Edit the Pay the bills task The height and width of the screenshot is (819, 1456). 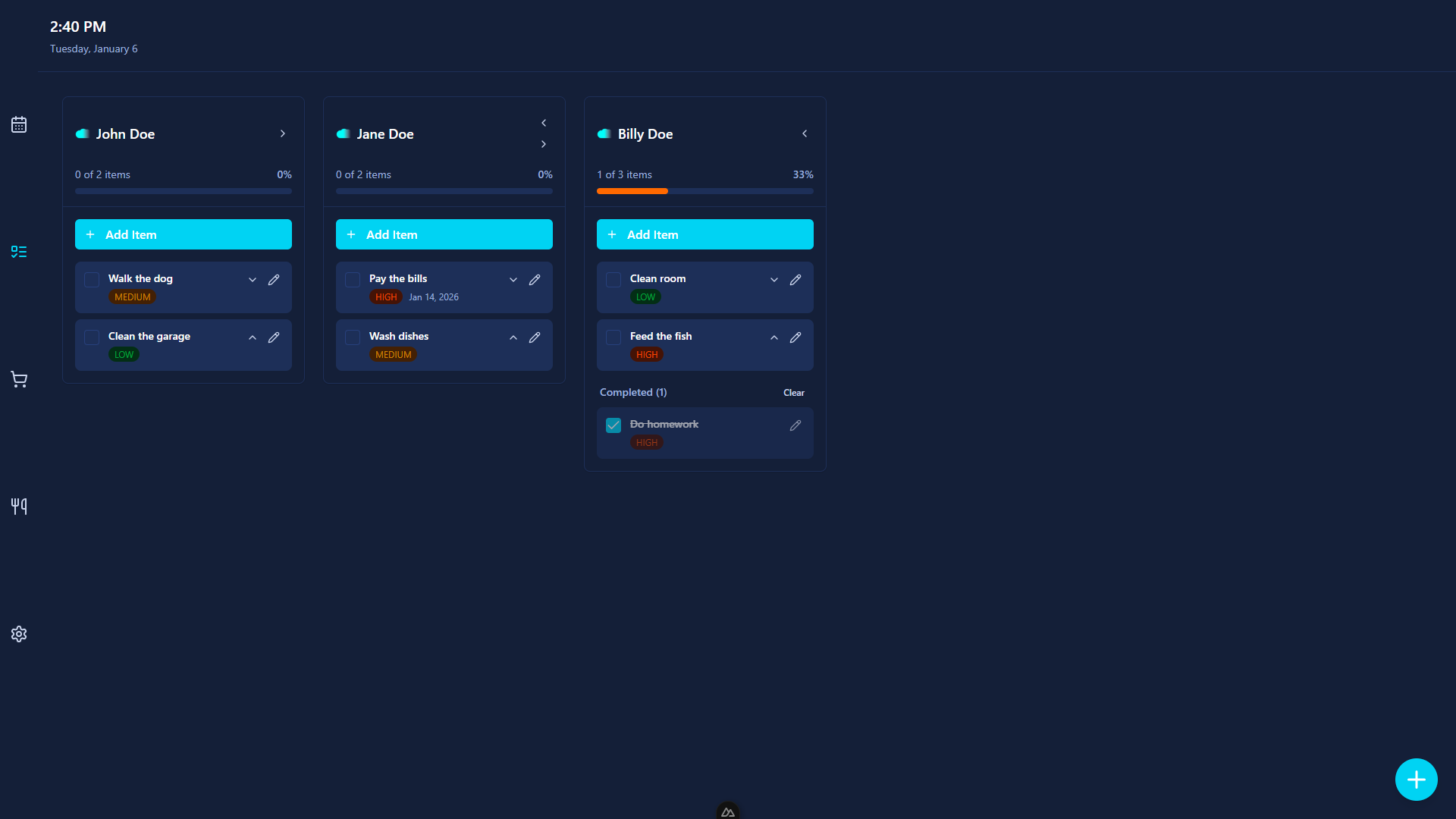[x=535, y=280]
